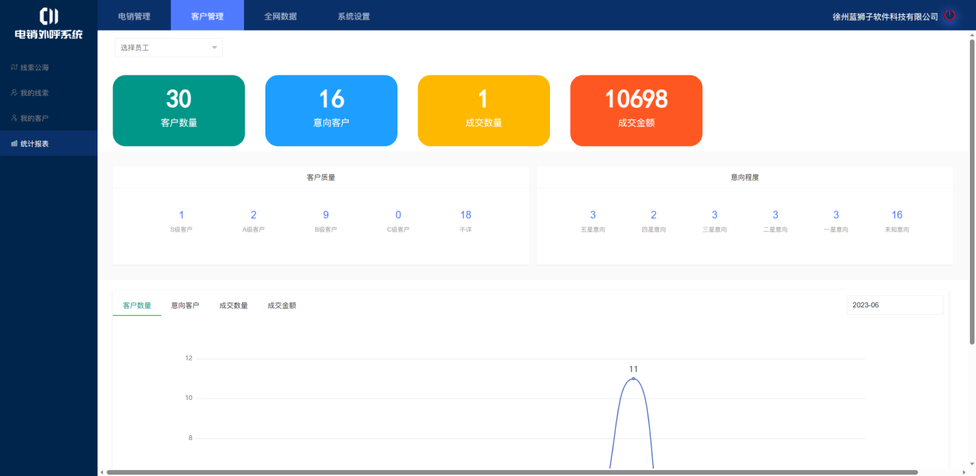Select the 客户管理 top menu
This screenshot has height=476, width=976.
pyautogui.click(x=207, y=16)
